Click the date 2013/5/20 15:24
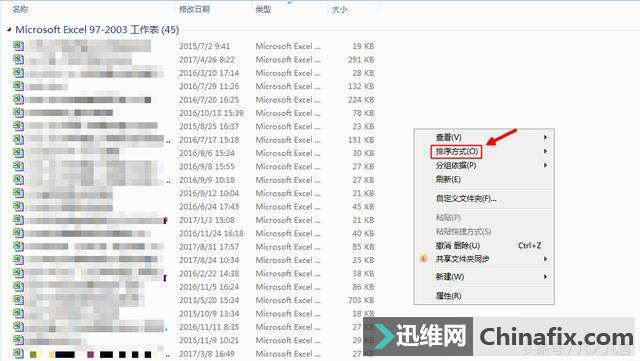Screen dimensions: 640x361 coord(209,300)
